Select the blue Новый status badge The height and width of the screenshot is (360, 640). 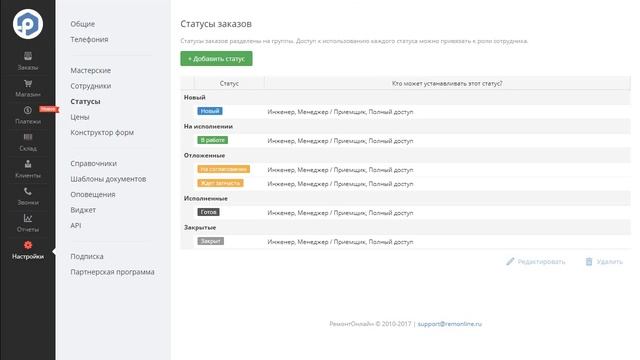[x=210, y=111]
